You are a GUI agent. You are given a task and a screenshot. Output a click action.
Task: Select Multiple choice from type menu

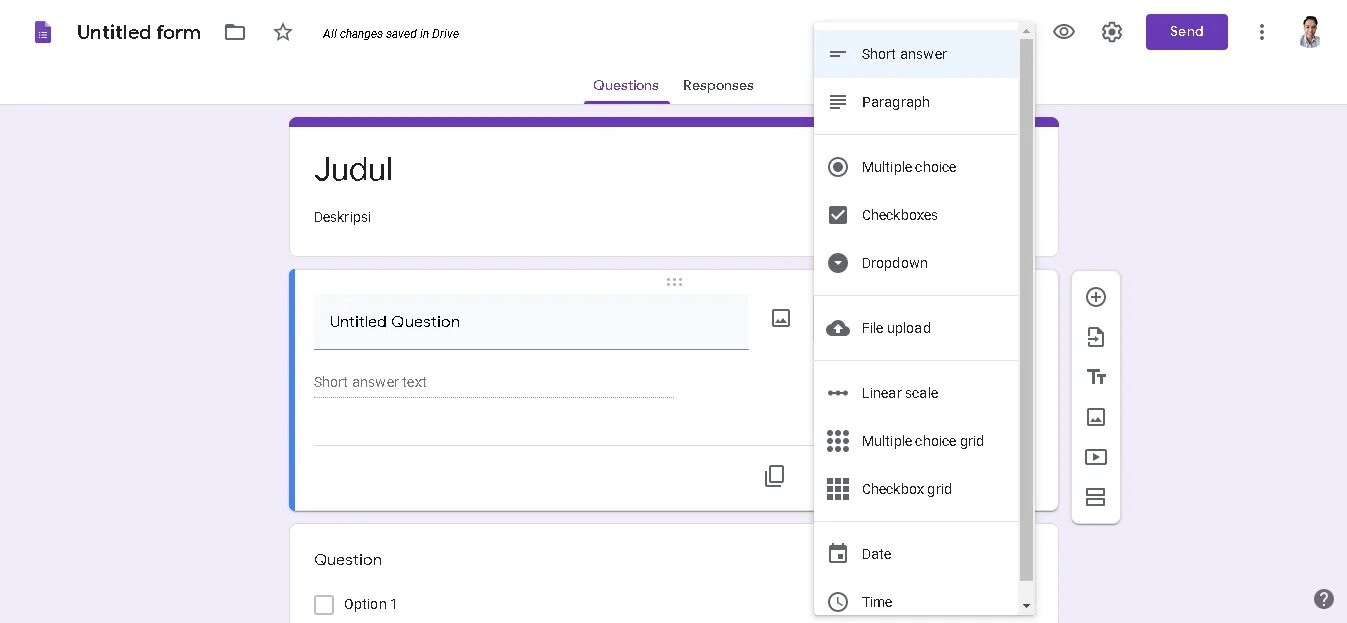tap(908, 167)
